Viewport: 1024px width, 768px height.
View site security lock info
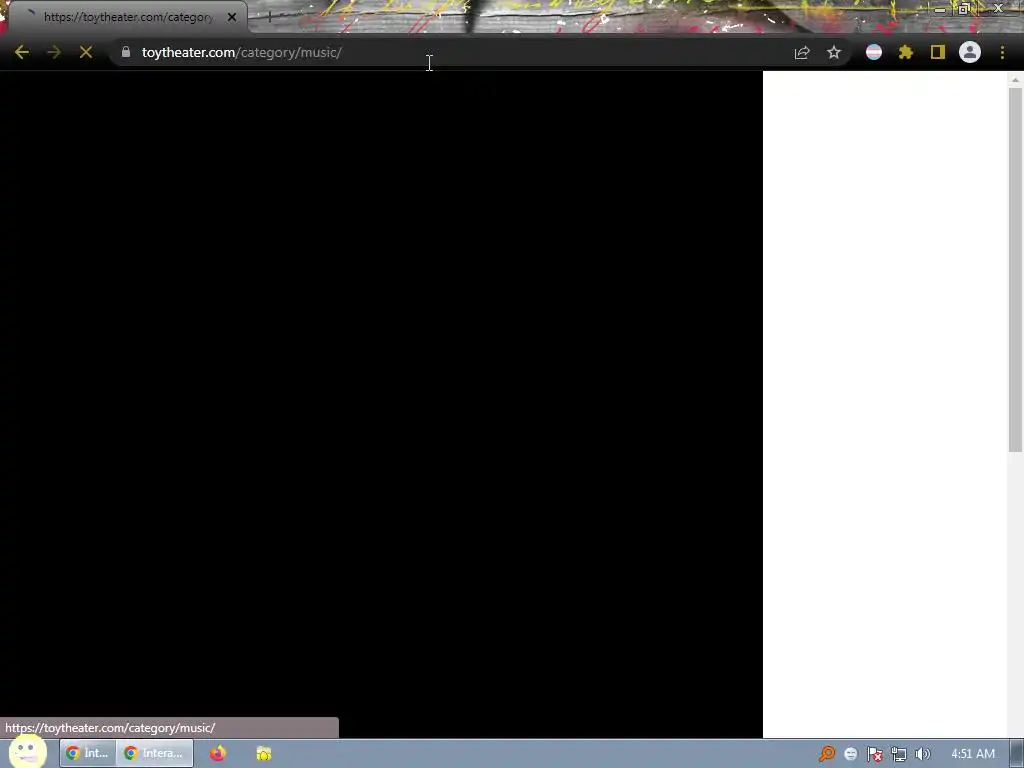tap(126, 52)
